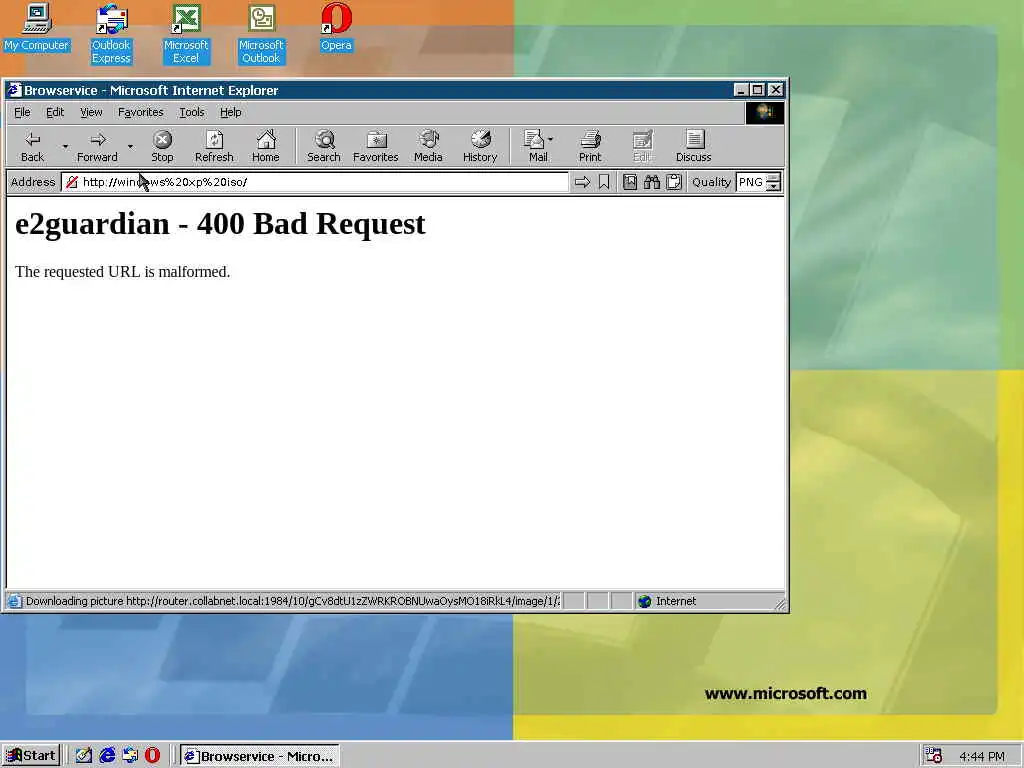Image resolution: width=1024 pixels, height=768 pixels.
Task: Click the Internet Explorer throbber logo
Action: point(765,113)
